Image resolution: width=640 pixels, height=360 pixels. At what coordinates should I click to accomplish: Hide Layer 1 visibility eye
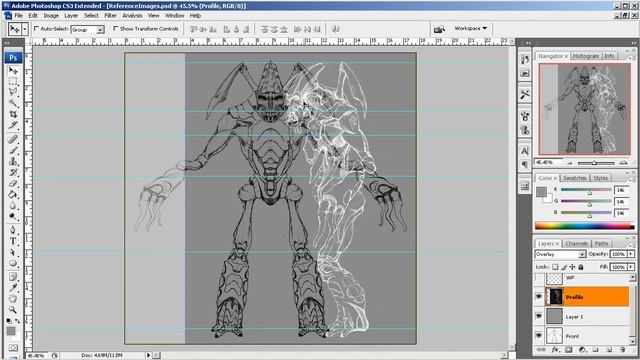point(539,316)
